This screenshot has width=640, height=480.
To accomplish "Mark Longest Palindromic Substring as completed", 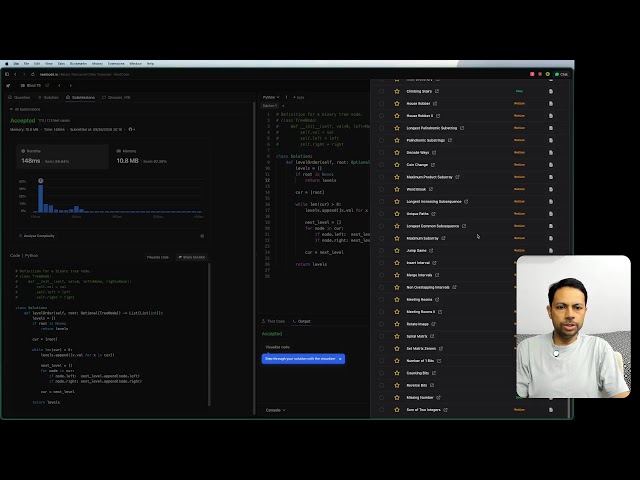I will (x=381, y=128).
